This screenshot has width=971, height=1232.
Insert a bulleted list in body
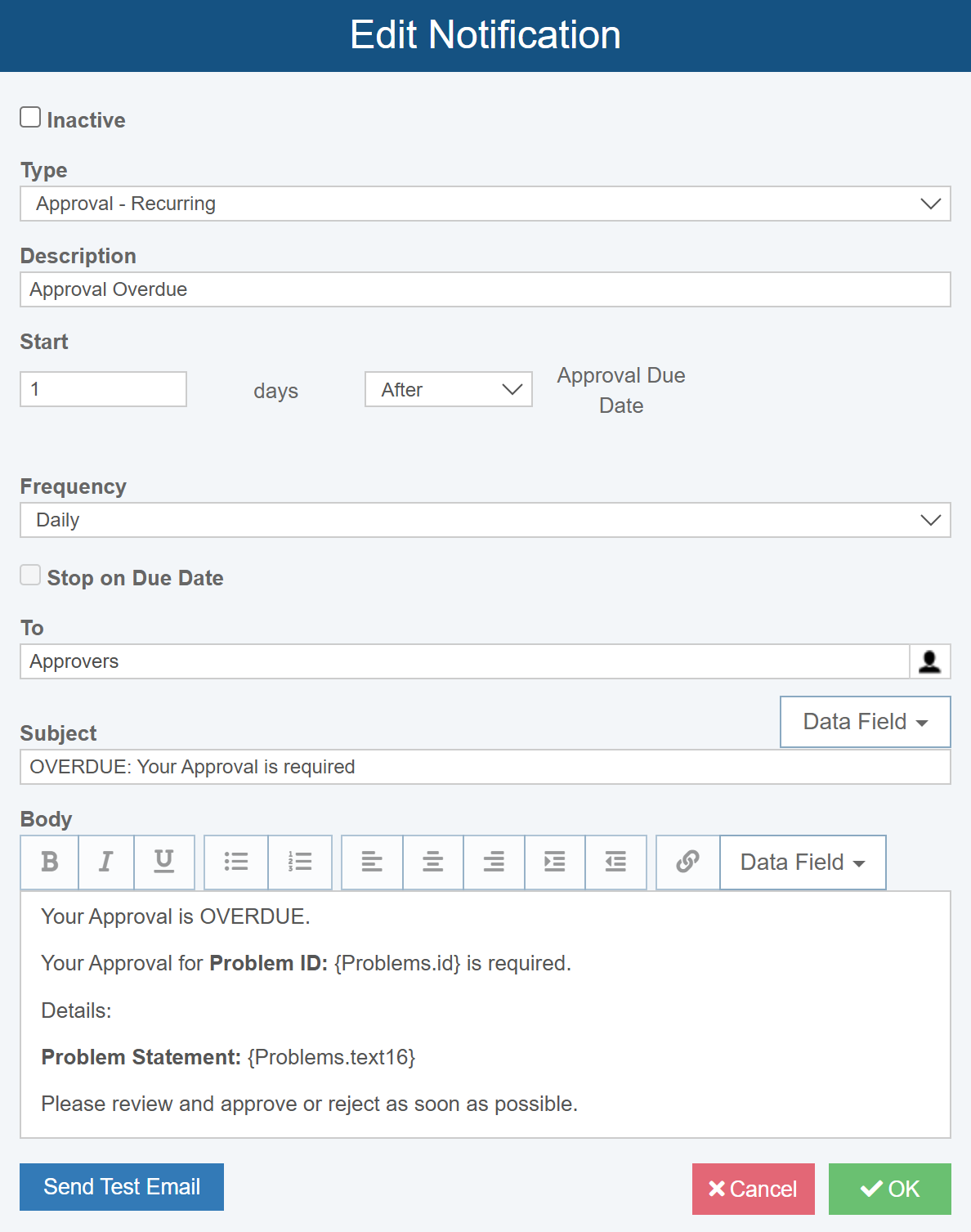click(236, 862)
